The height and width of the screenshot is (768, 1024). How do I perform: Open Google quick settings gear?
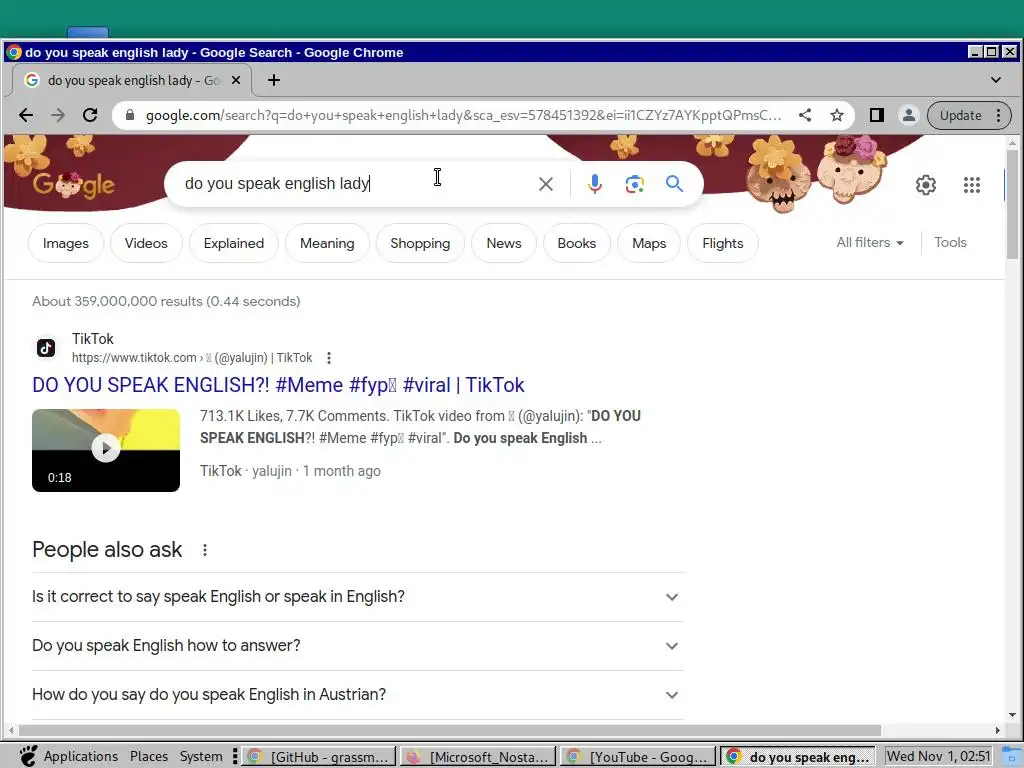pos(925,185)
